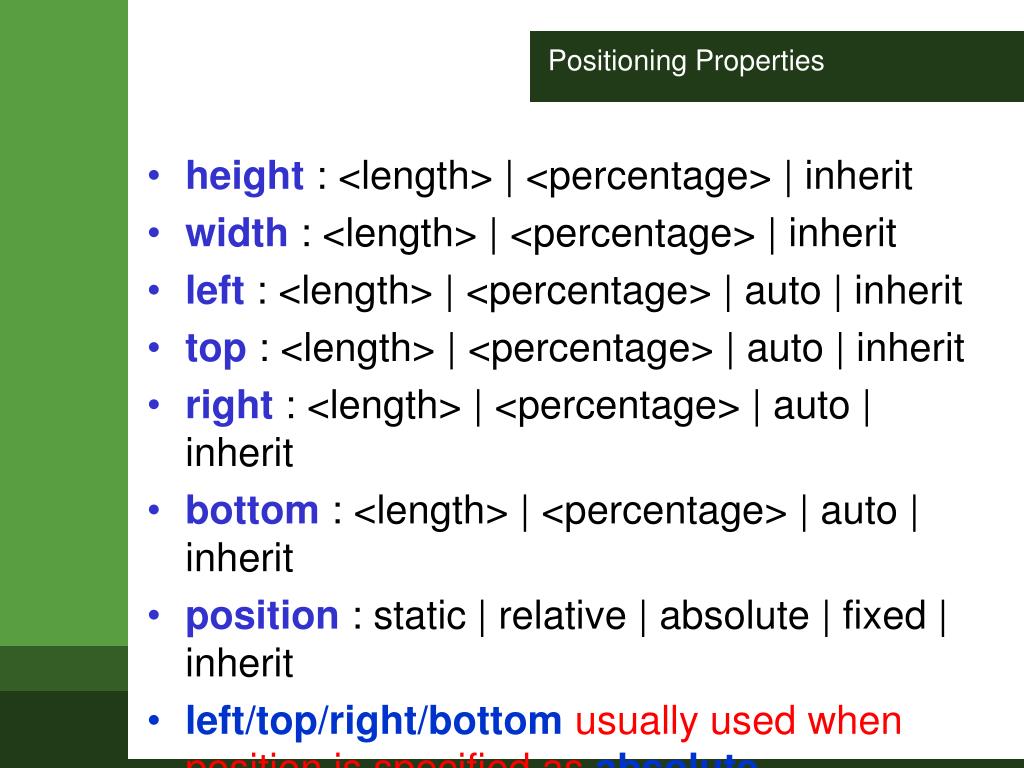Click the red 'usually used when' text
The width and height of the screenshot is (1024, 768).
[x=738, y=721]
